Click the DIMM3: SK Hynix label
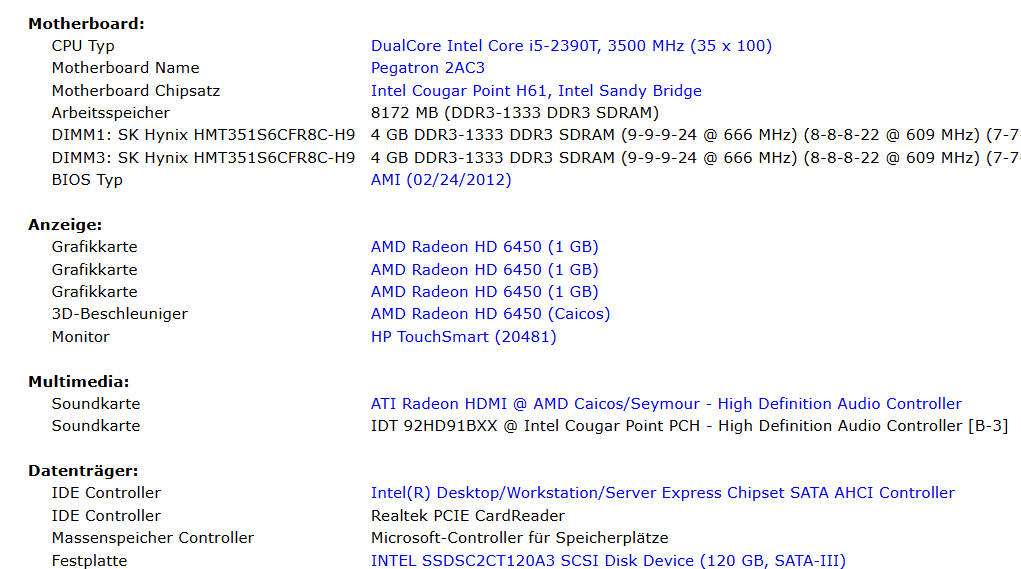The image size is (1021, 569). (204, 158)
